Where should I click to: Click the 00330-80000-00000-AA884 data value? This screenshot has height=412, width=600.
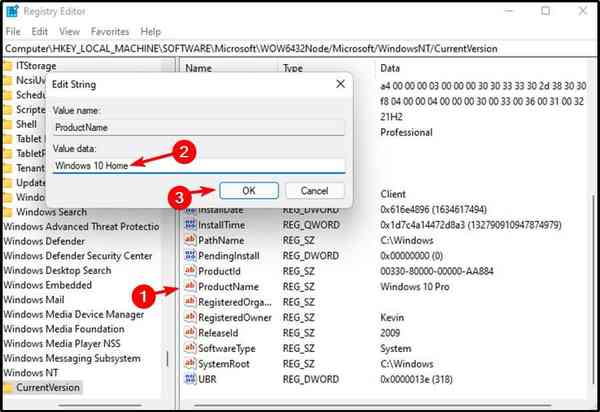tap(437, 271)
